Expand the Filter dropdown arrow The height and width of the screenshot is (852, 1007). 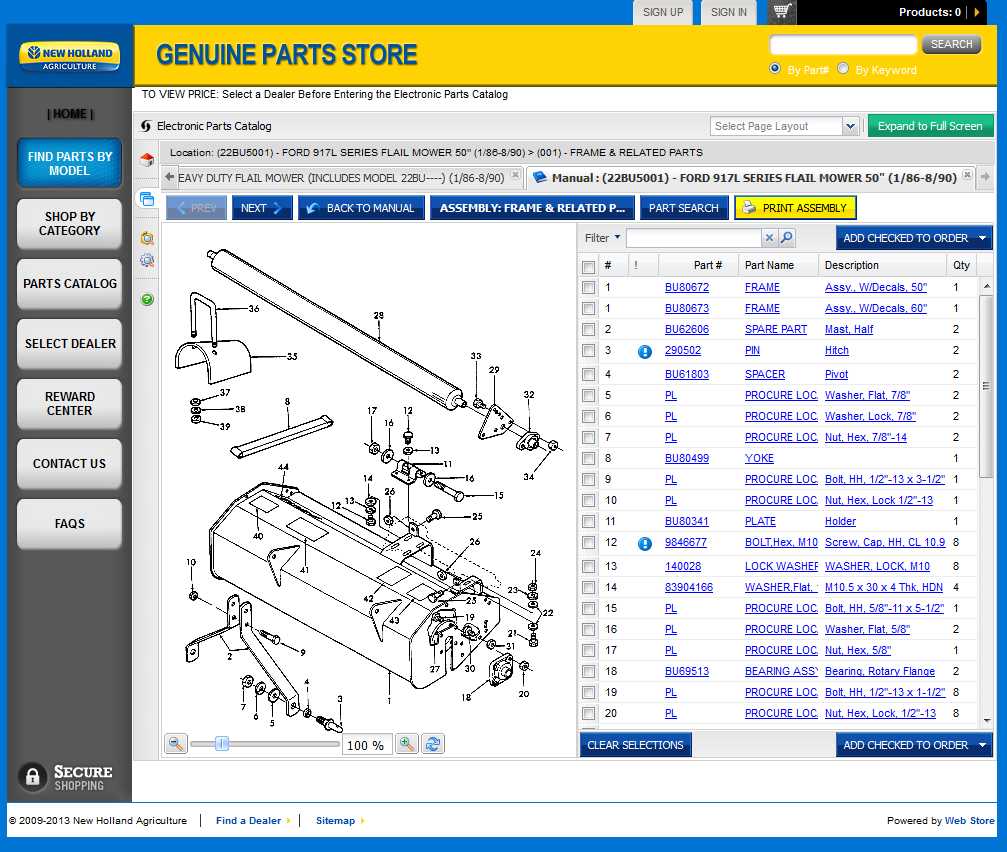pos(617,238)
